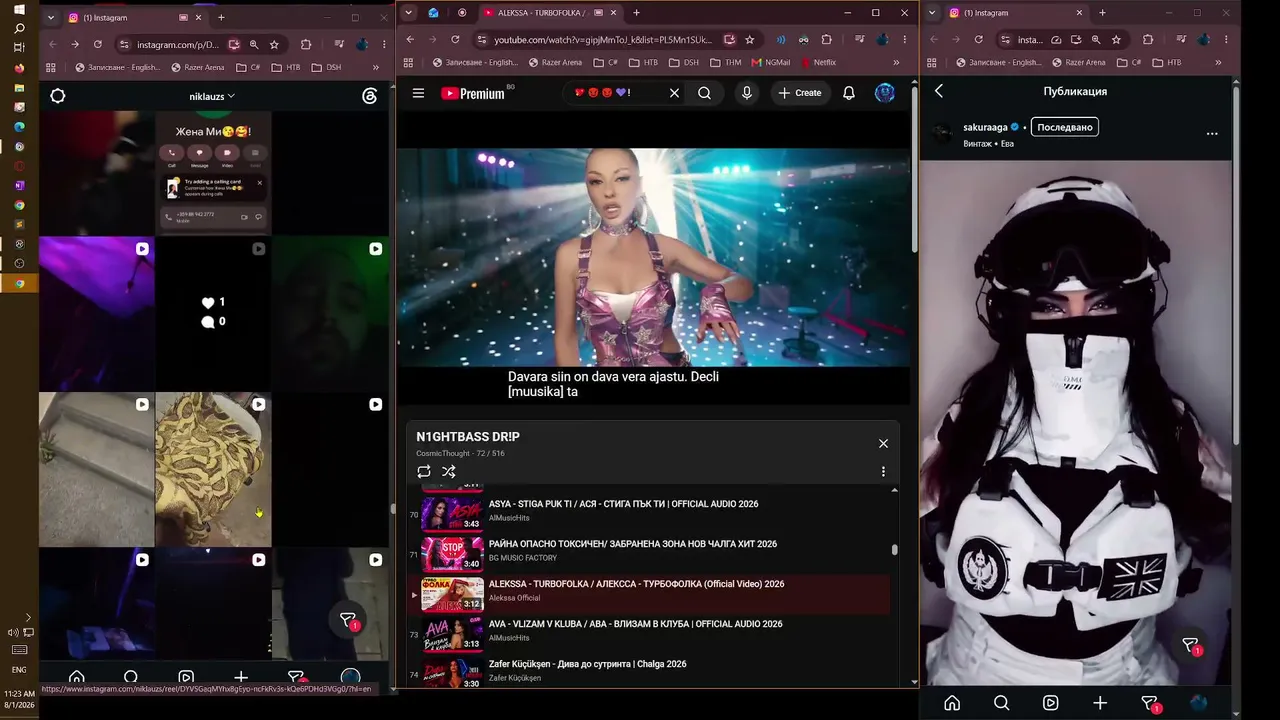Open the Netflix bookmark
The image size is (1280, 720).
pos(818,62)
